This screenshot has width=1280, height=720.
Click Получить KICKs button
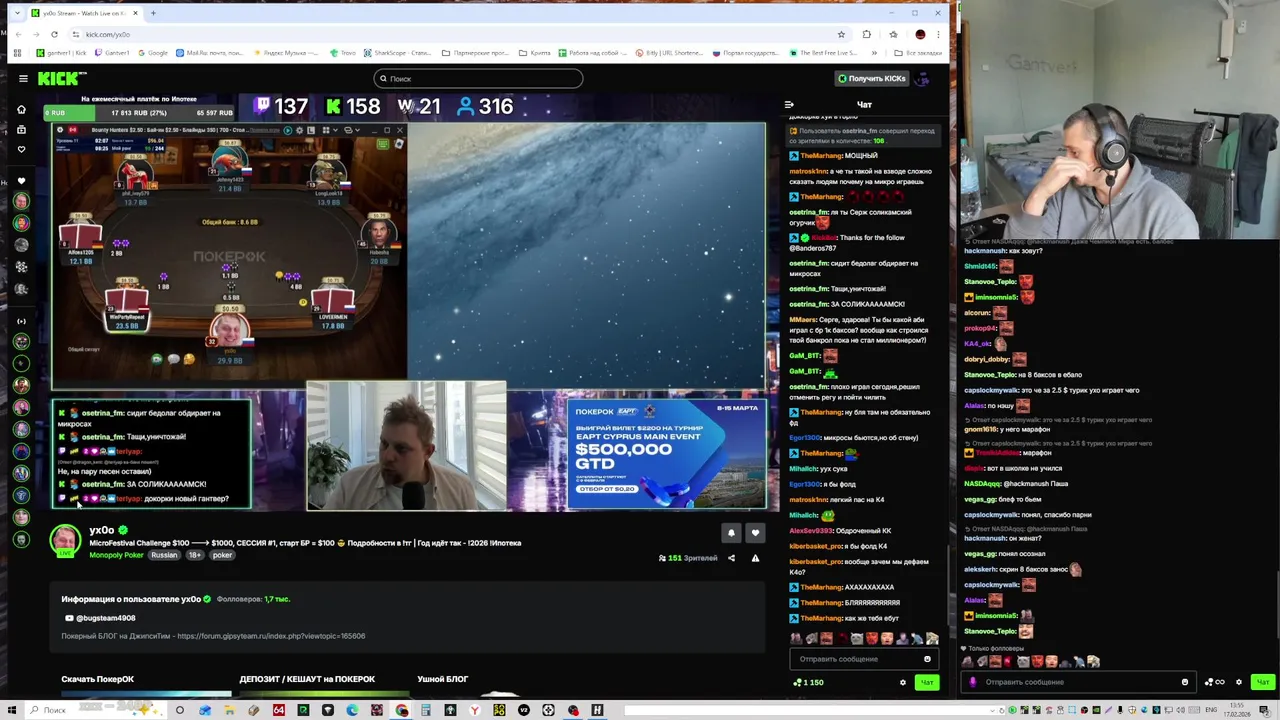[872, 78]
